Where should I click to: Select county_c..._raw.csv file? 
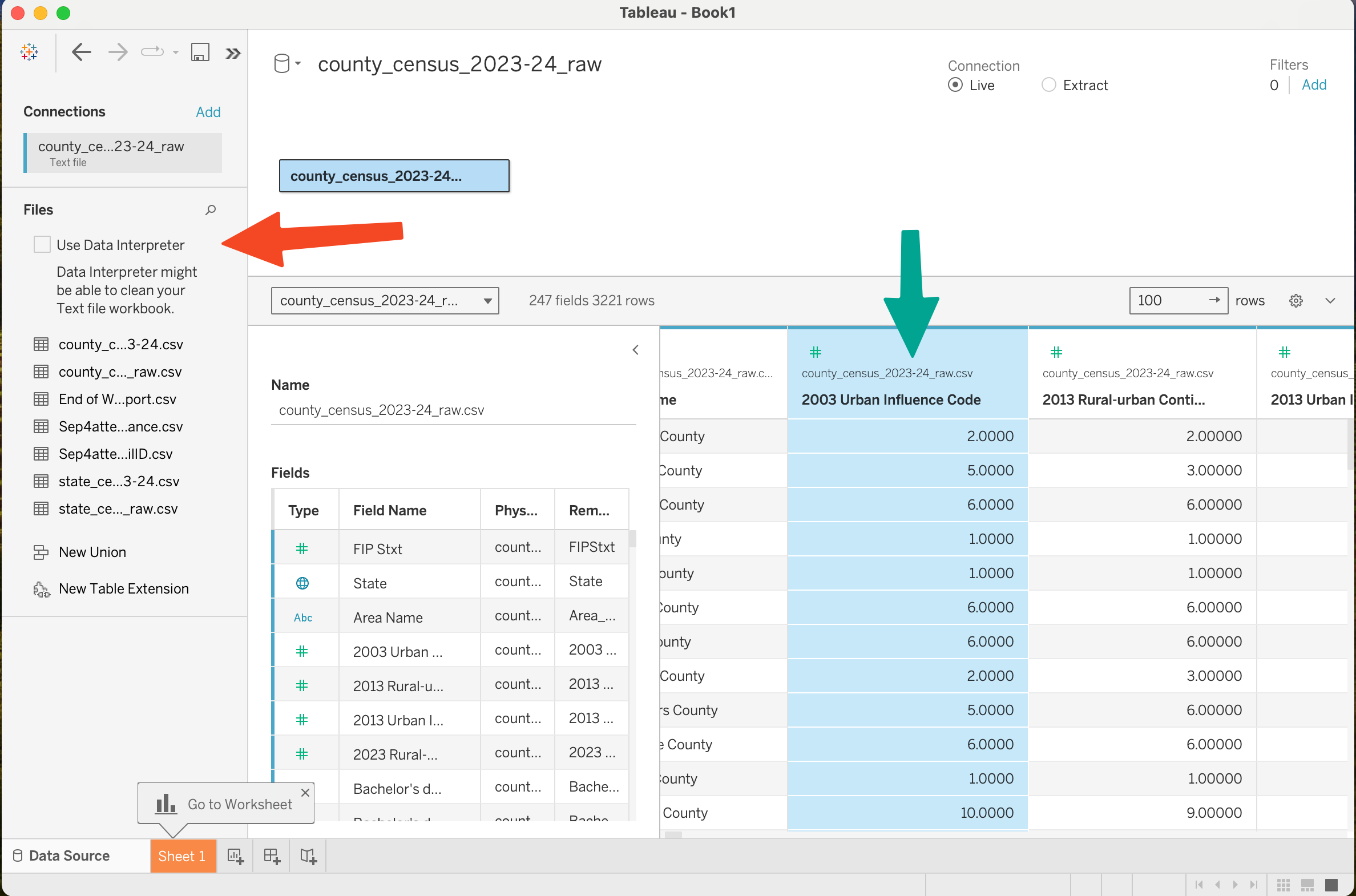120,372
